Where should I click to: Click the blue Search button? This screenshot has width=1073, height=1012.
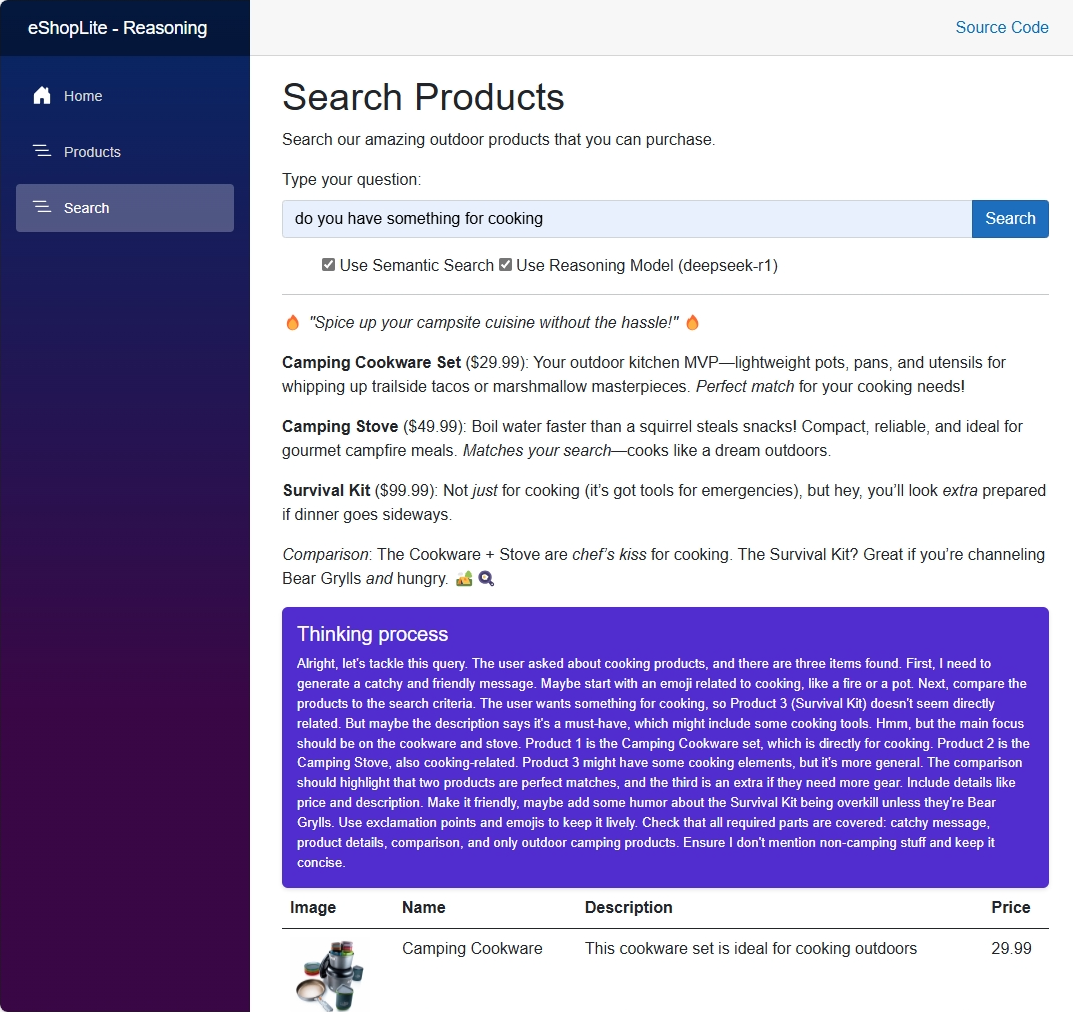pos(1010,218)
